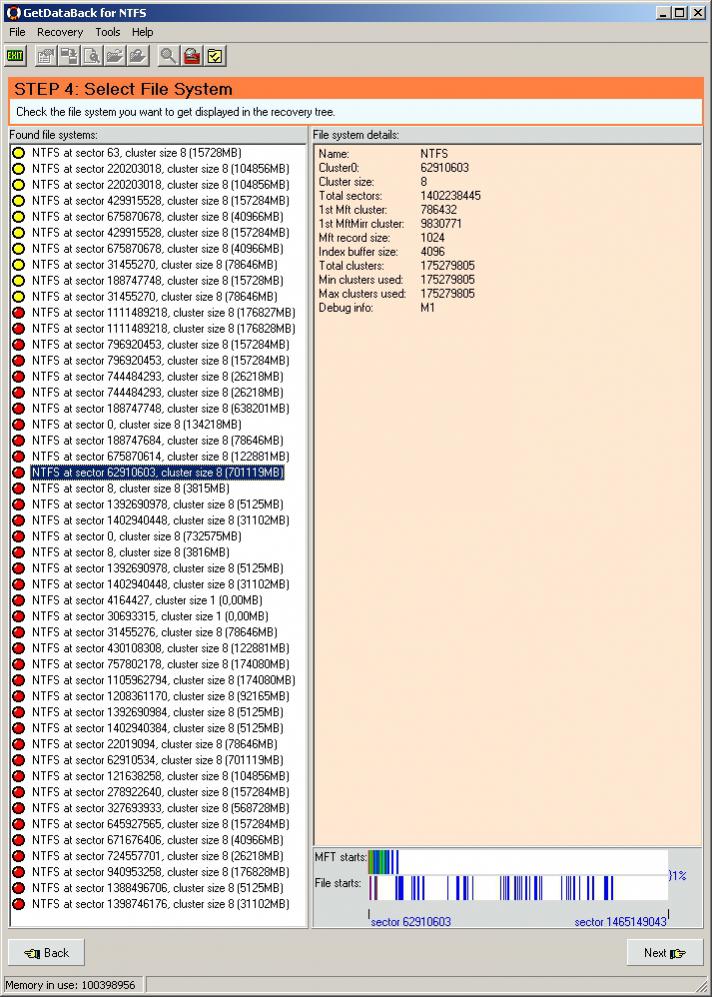Click 1st Mft cluster value 786432
This screenshot has height=997, width=712.
438,210
